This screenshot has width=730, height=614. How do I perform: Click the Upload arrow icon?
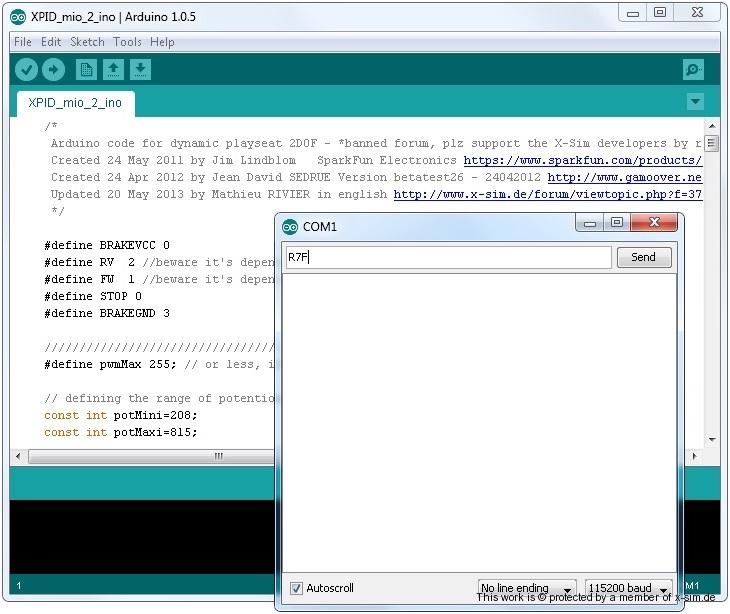(x=53, y=70)
